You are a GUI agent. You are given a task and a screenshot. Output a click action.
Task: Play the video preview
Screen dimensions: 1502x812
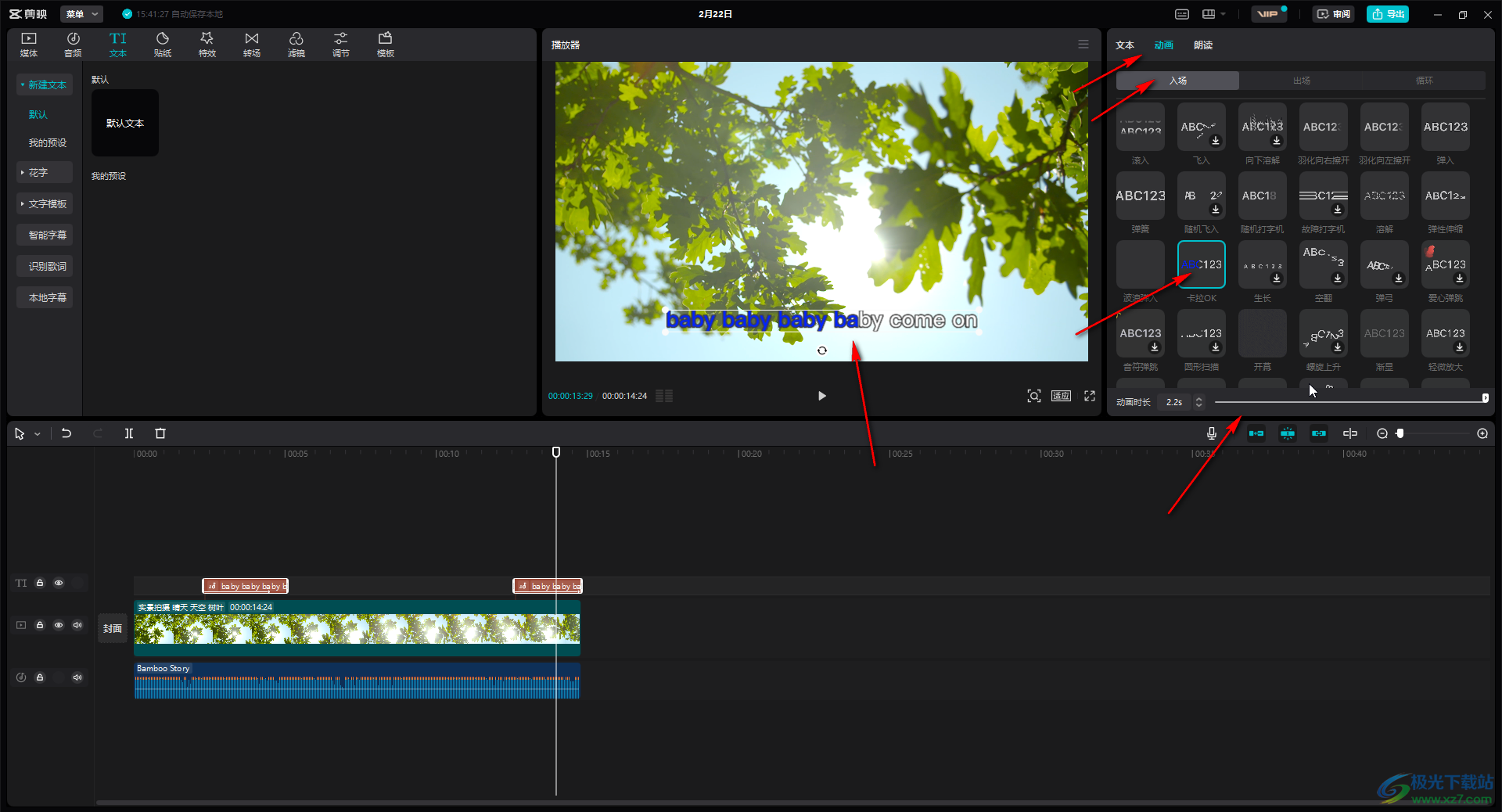(821, 396)
